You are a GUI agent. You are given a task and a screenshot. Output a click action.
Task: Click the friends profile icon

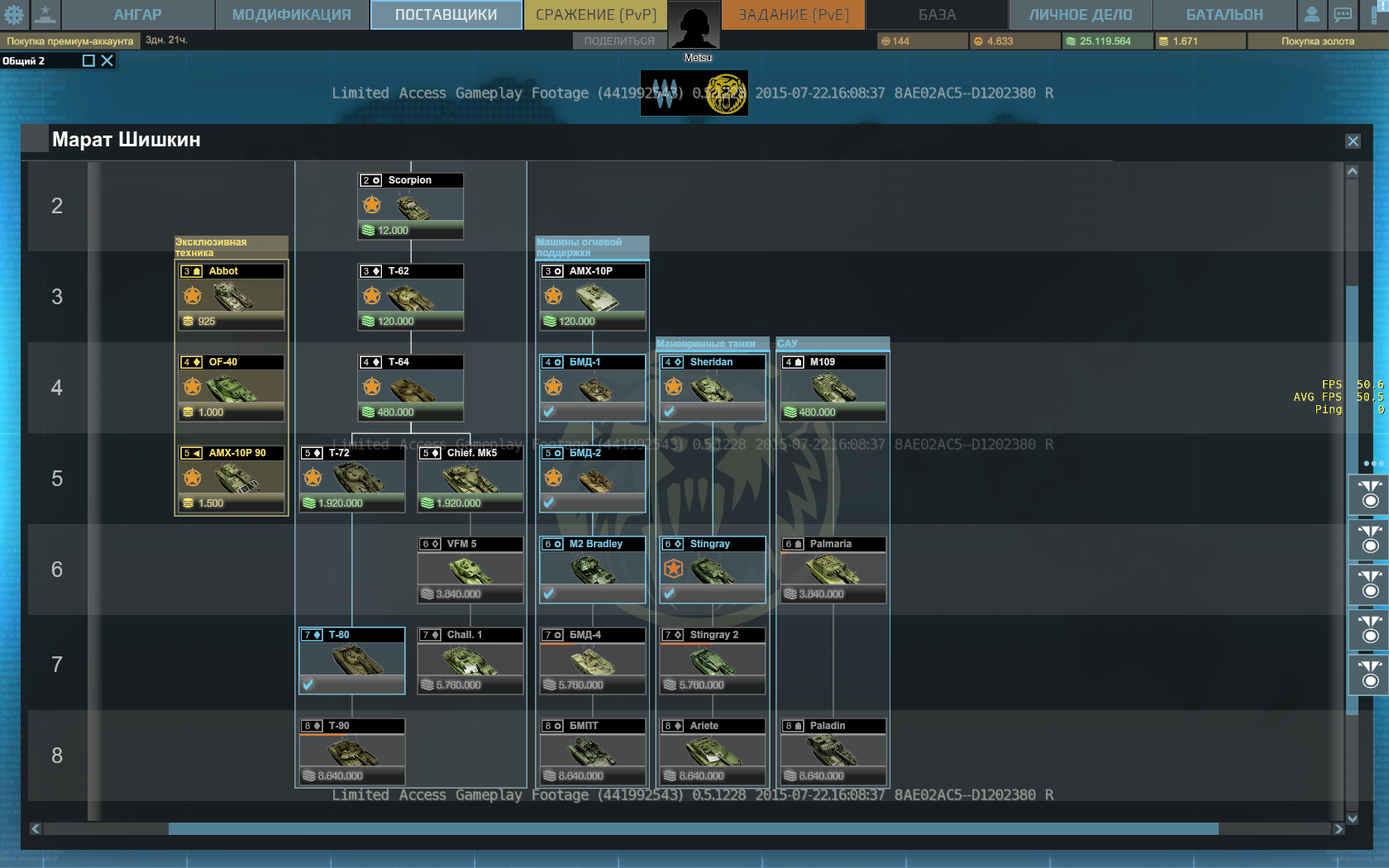(1311, 14)
